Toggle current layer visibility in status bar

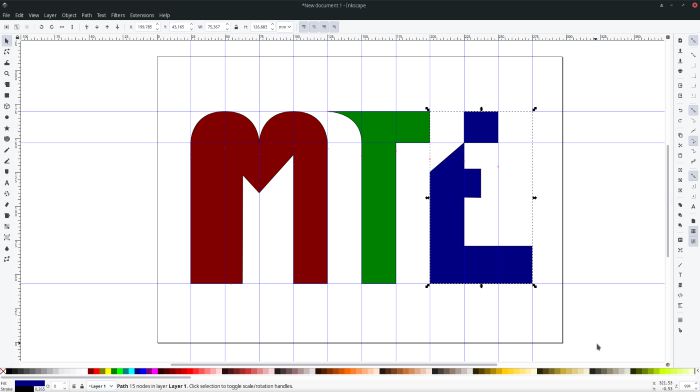coord(74,386)
